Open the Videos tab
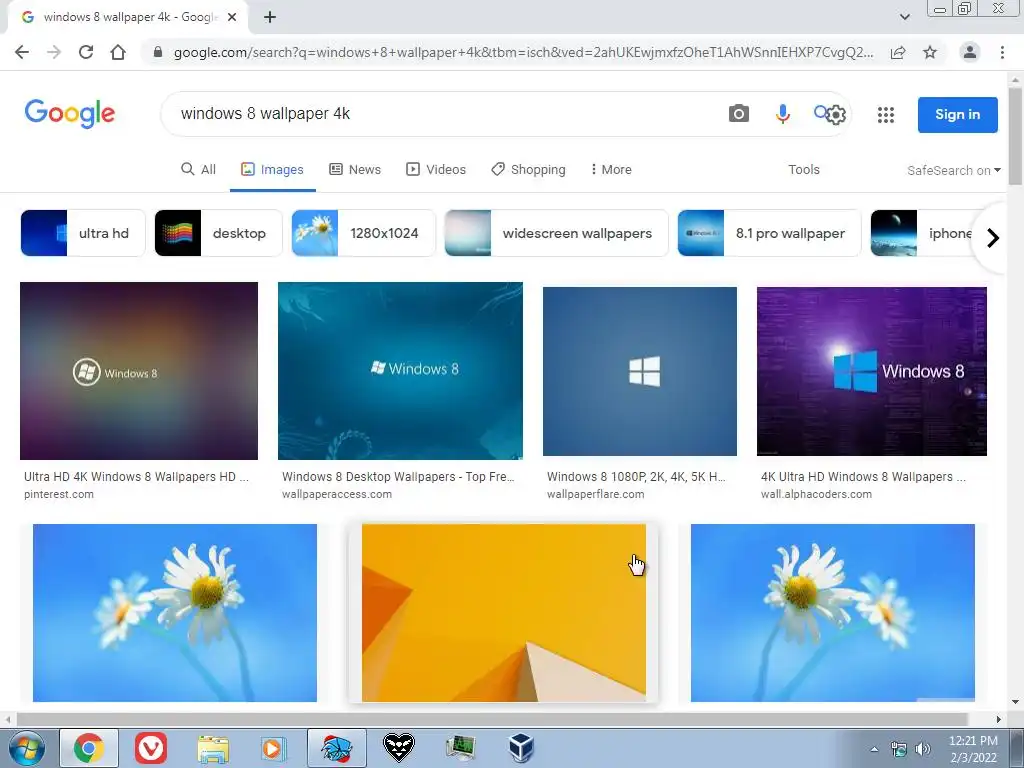The image size is (1024, 768). pyautogui.click(x=436, y=169)
